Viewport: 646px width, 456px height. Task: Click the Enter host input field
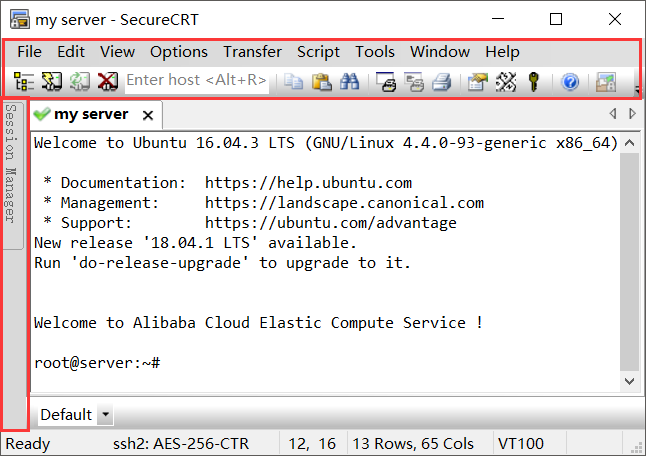coord(197,80)
